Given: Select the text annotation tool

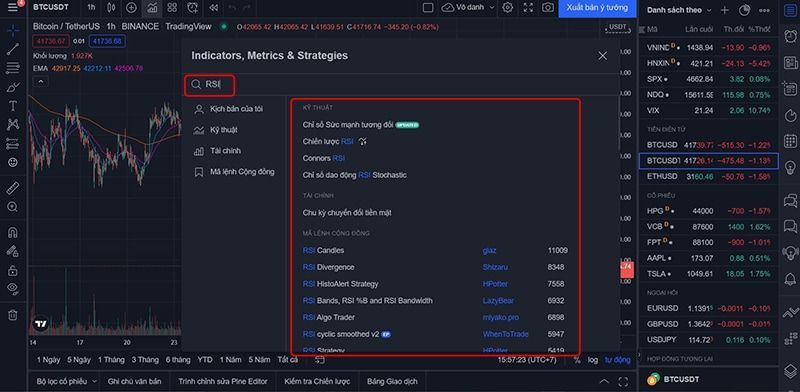Looking at the screenshot, I should (x=13, y=106).
